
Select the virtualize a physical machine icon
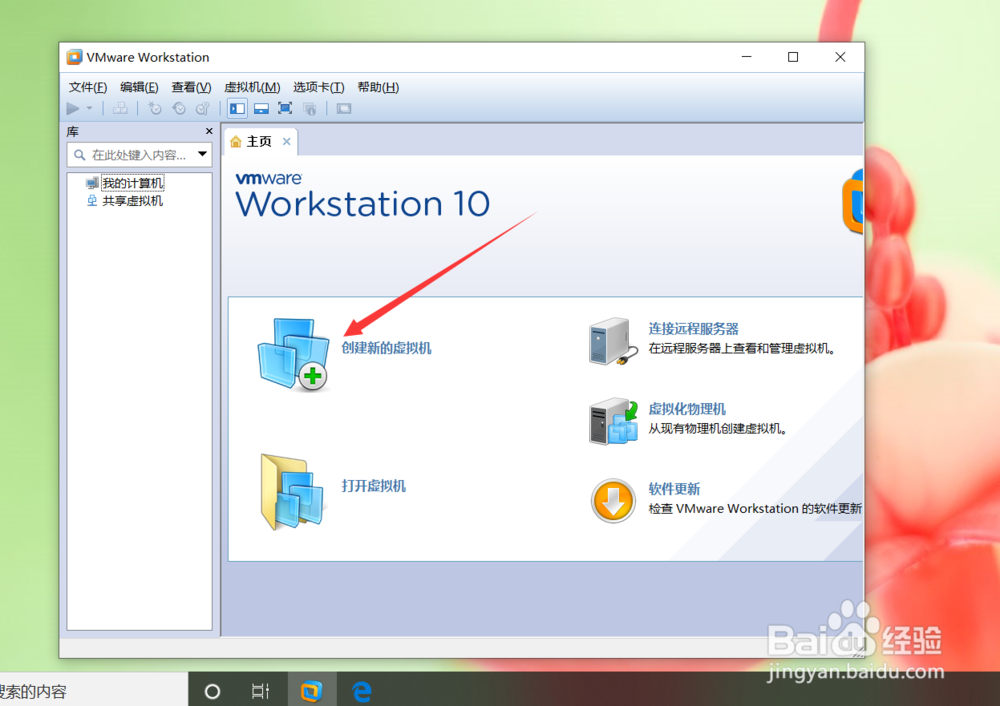tap(612, 422)
